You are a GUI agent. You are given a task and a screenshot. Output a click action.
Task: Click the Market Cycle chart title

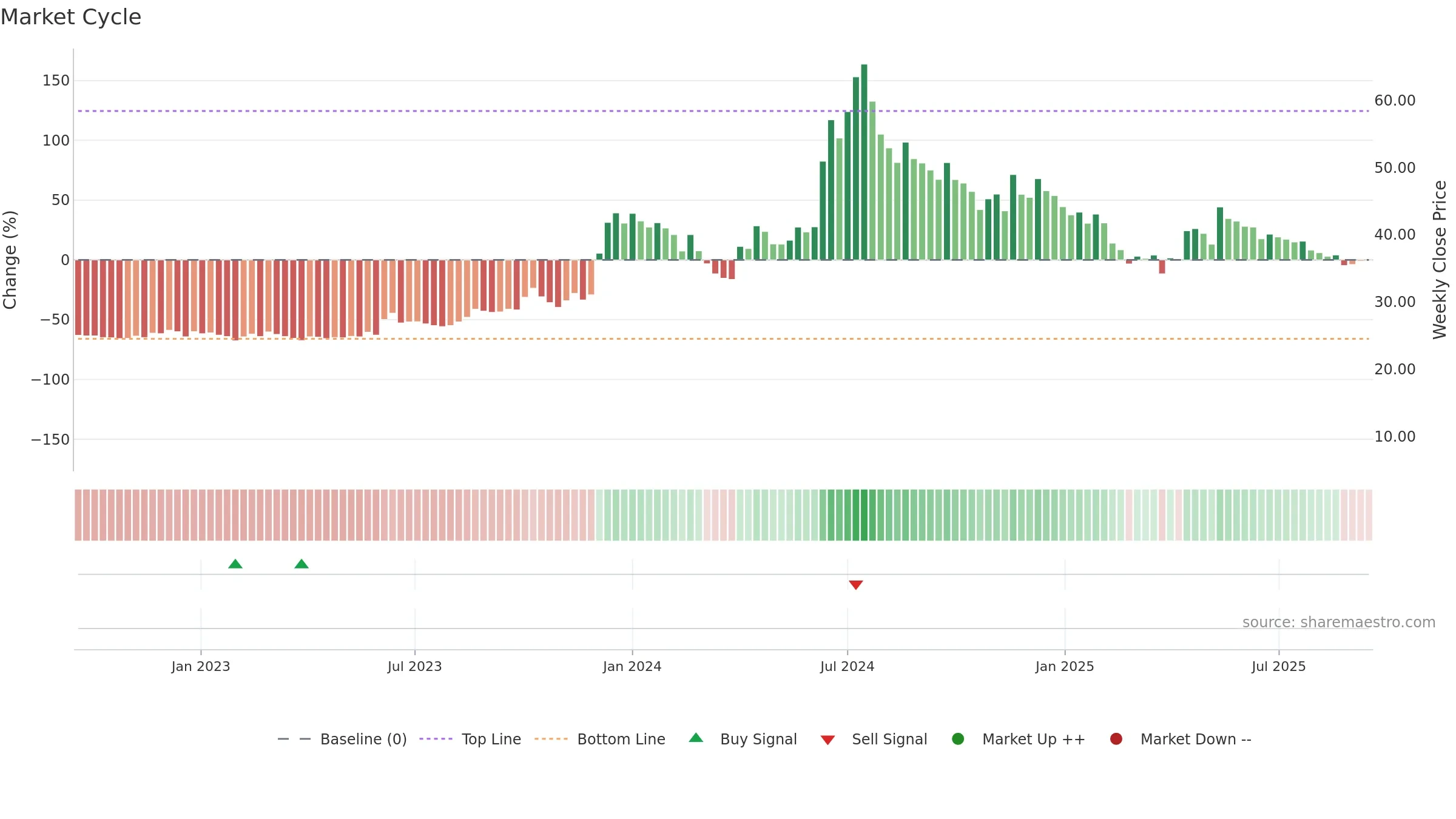coord(71,17)
